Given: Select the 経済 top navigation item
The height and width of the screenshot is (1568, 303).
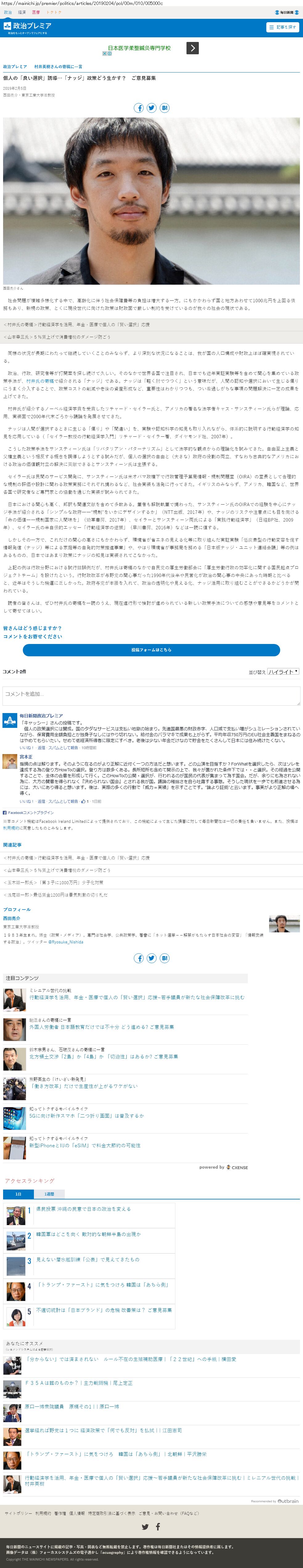Looking at the screenshot, I should [22, 12].
